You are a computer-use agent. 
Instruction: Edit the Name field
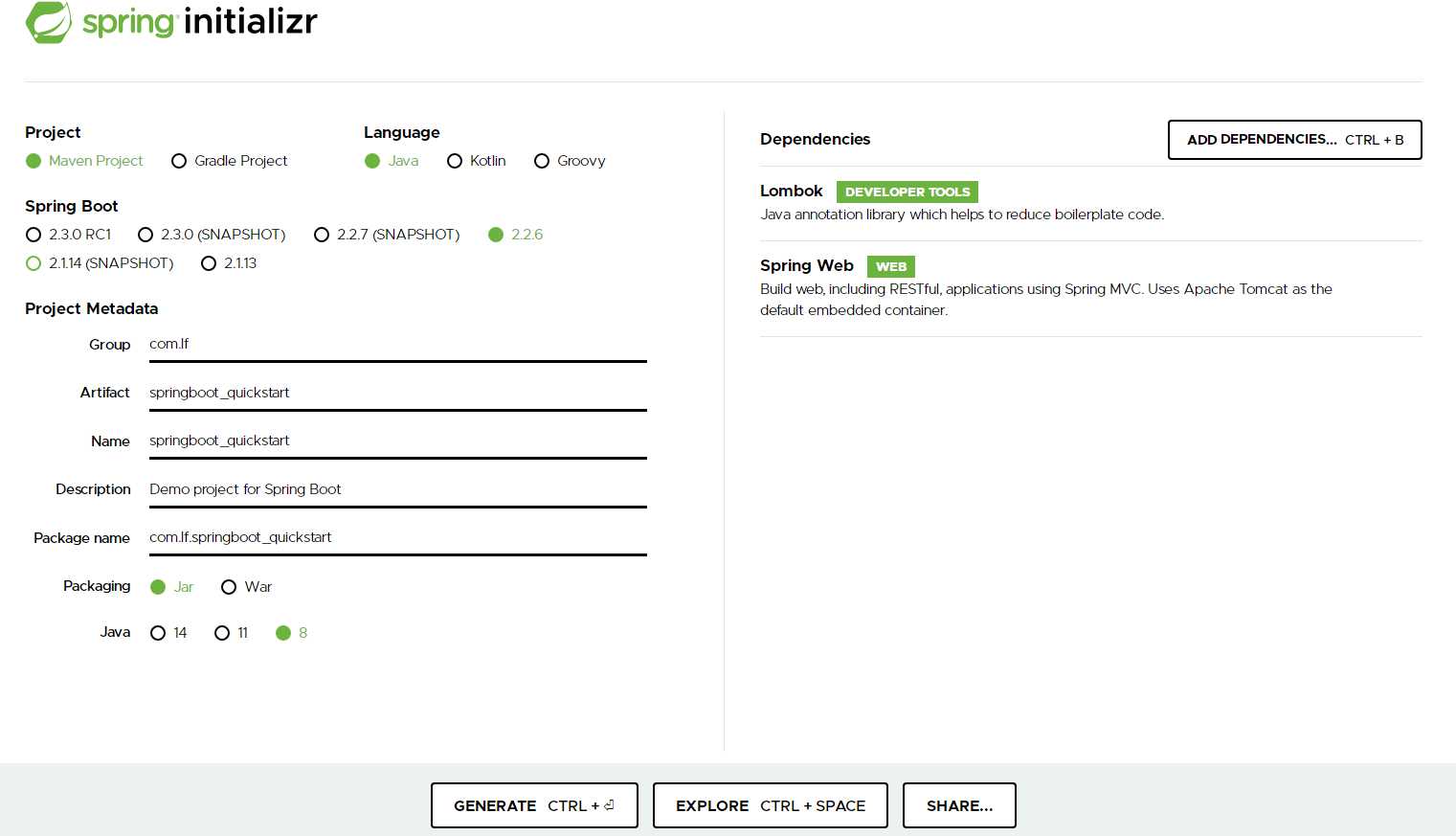398,441
